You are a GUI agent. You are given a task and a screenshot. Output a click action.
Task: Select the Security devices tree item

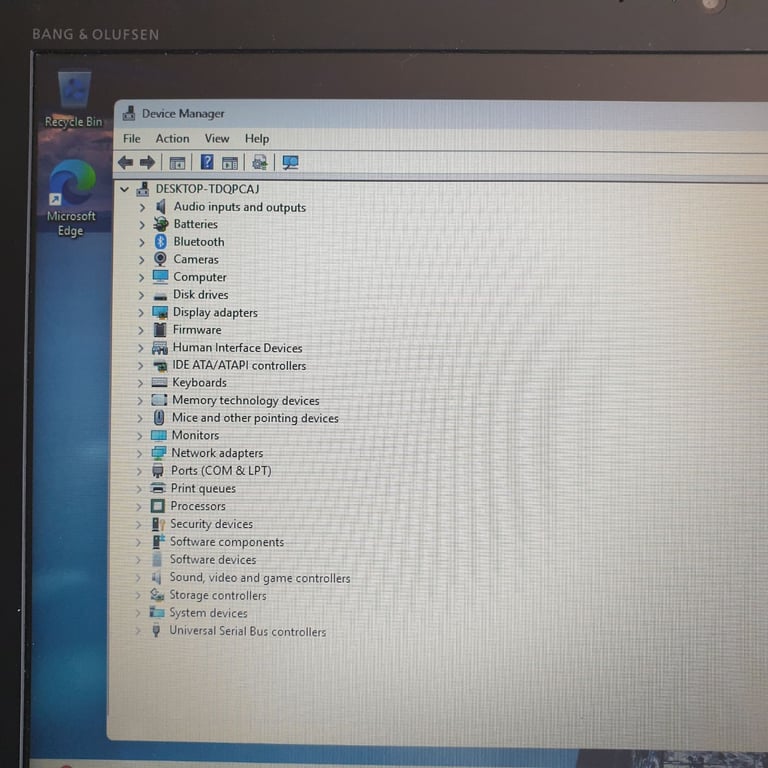point(211,524)
